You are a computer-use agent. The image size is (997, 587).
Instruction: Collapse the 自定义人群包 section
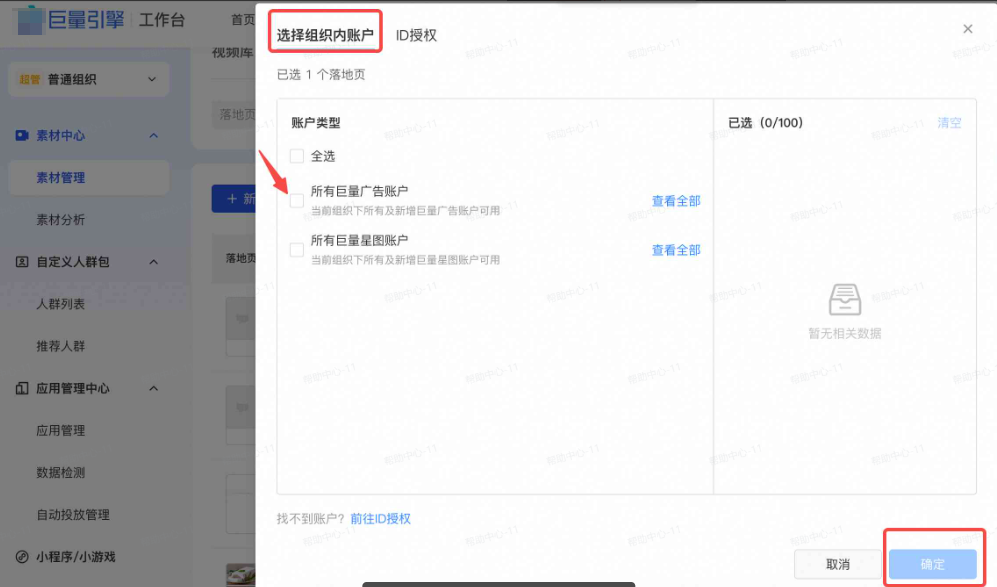point(153,262)
